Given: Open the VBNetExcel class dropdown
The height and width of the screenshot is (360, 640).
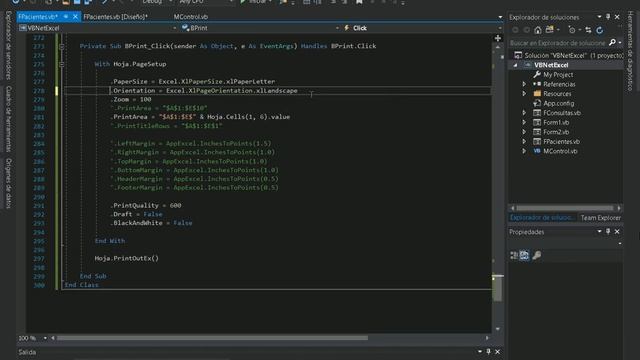Looking at the screenshot, I should 175,28.
